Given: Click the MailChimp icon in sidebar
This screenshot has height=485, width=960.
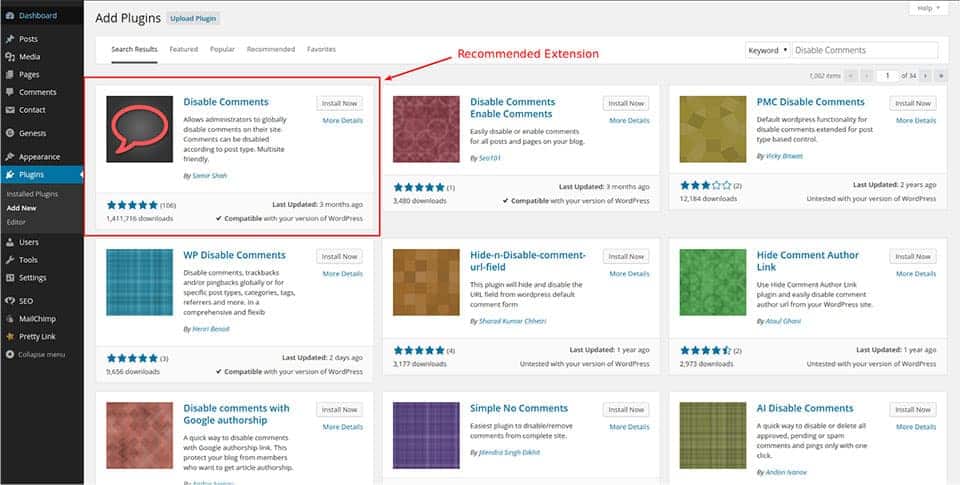Looking at the screenshot, I should tap(10, 318).
